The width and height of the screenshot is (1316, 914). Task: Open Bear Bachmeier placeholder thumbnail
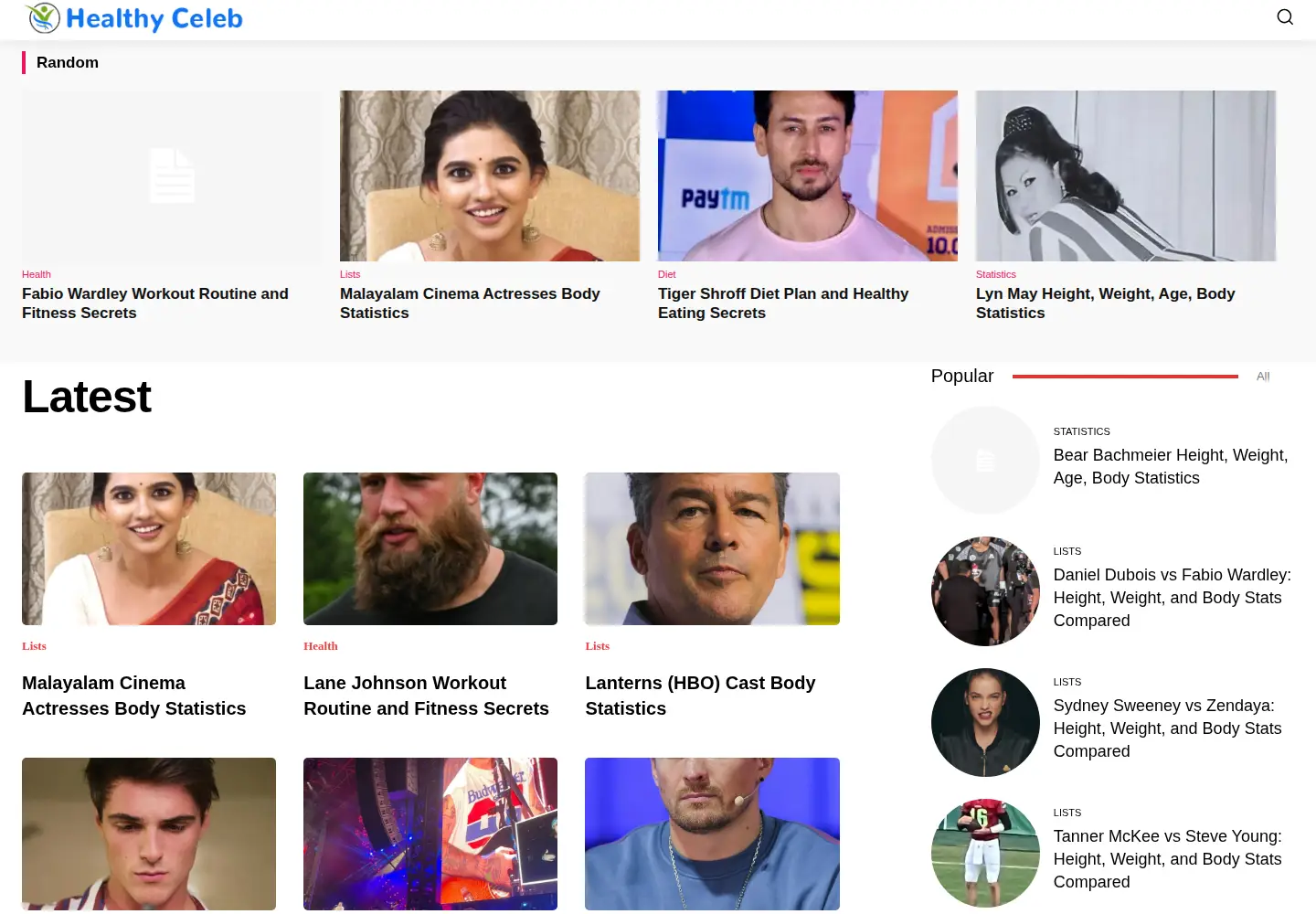985,461
